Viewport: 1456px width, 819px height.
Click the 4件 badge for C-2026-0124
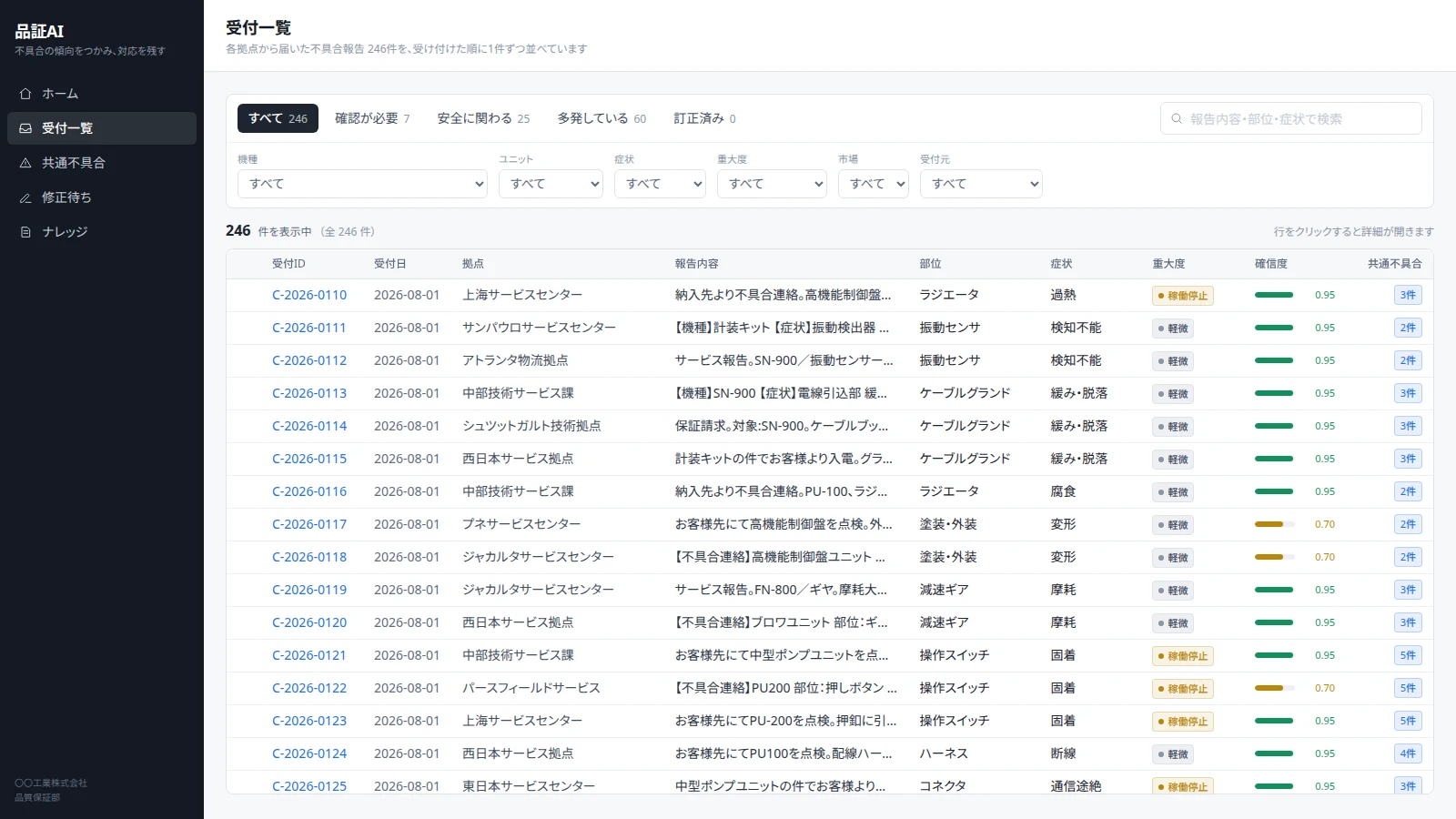pyautogui.click(x=1408, y=753)
